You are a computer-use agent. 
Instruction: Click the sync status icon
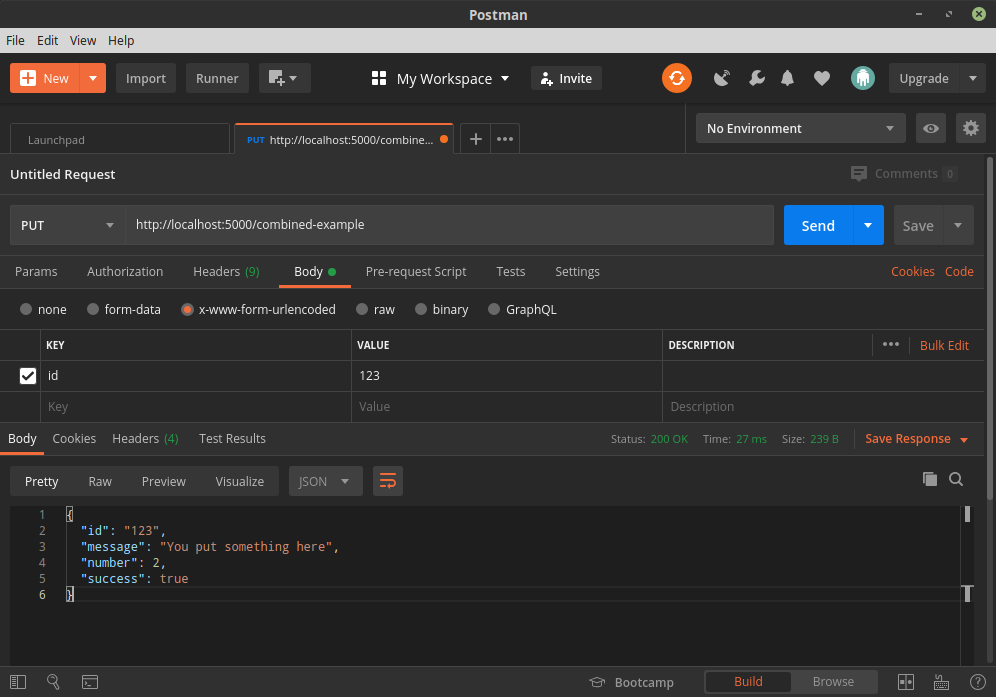coord(676,78)
